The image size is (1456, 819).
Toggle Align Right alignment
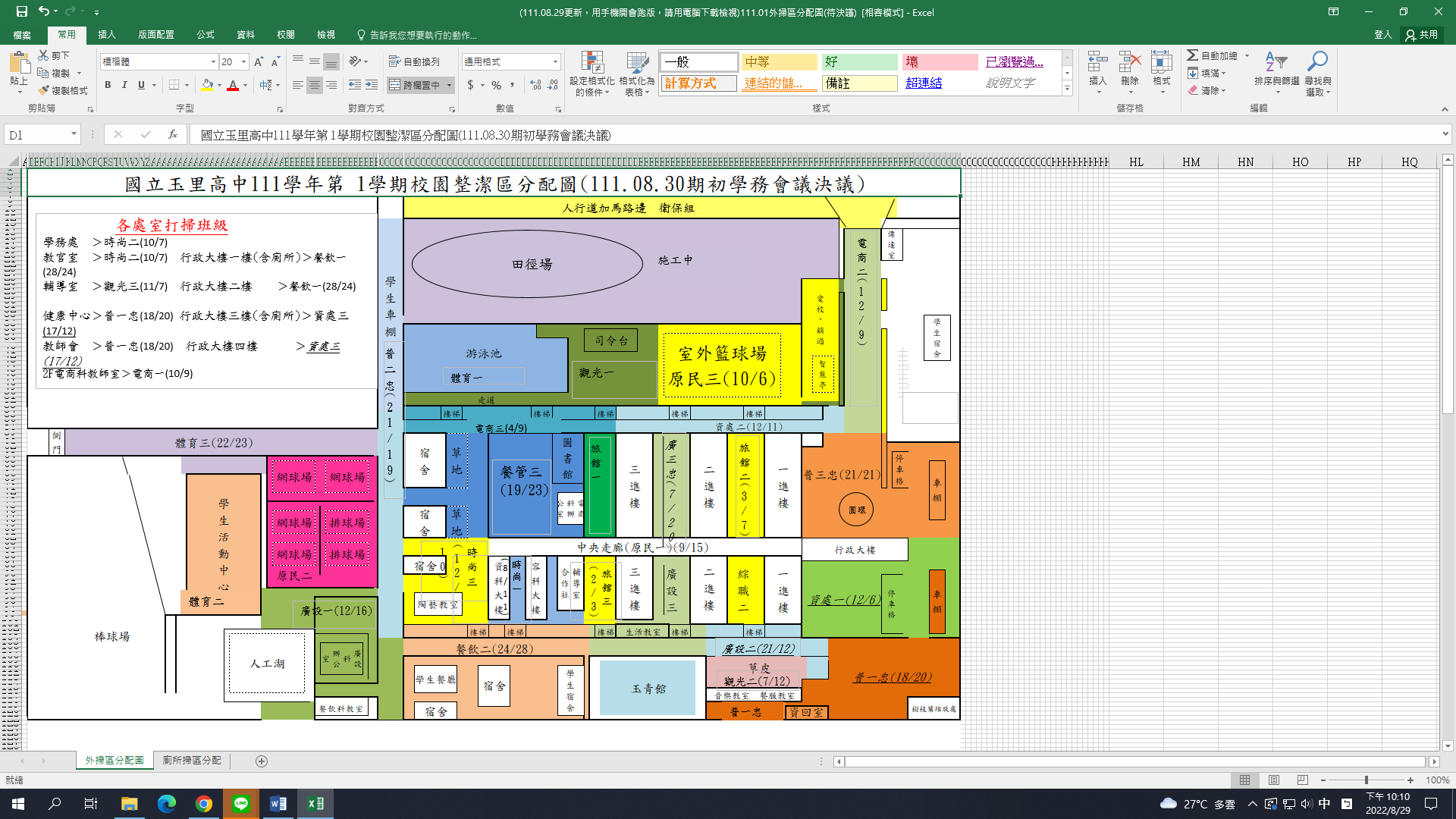click(331, 85)
